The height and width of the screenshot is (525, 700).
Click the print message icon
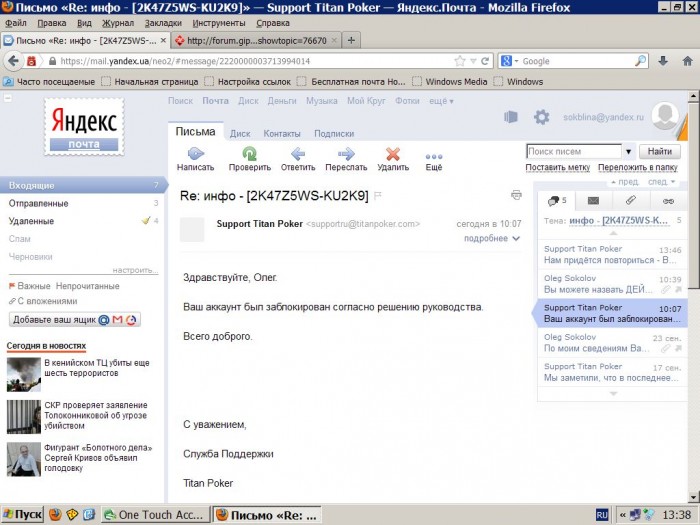coord(516,195)
